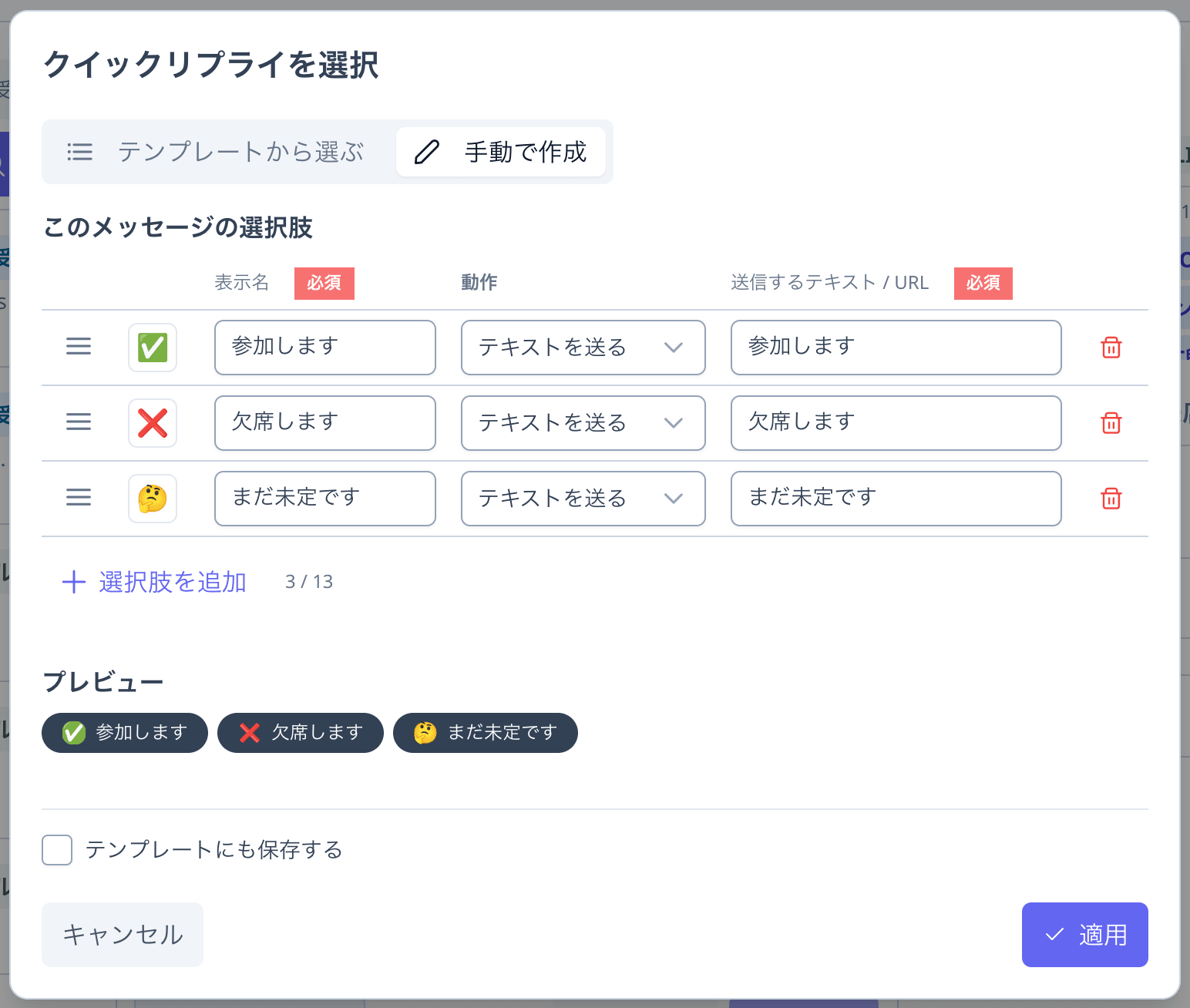Click preview chip 参加します

[125, 733]
